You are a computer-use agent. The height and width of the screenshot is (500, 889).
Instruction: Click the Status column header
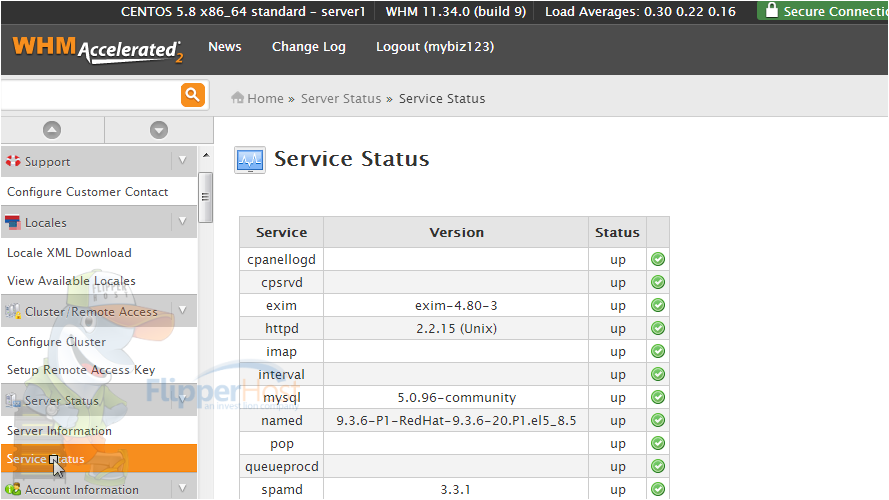click(617, 232)
